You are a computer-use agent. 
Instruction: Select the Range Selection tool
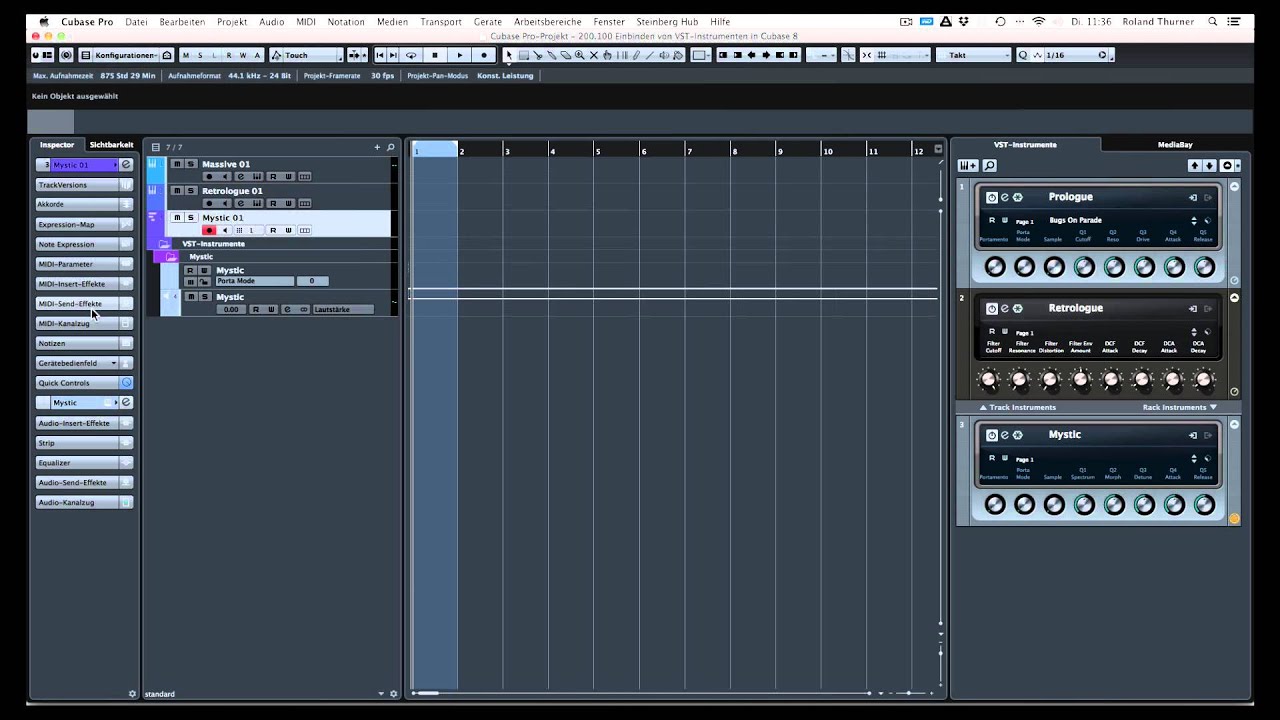coord(524,55)
